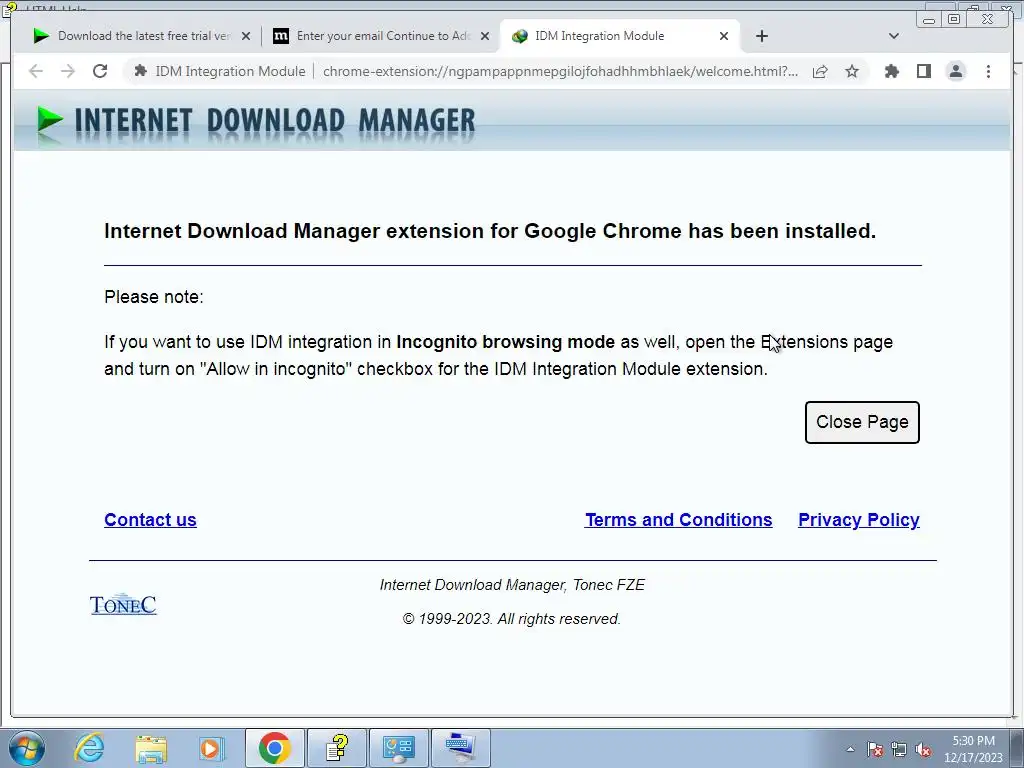Click the extension puzzle icon beside IDM Integration Module
Image resolution: width=1024 pixels, height=768 pixels.
(x=140, y=71)
